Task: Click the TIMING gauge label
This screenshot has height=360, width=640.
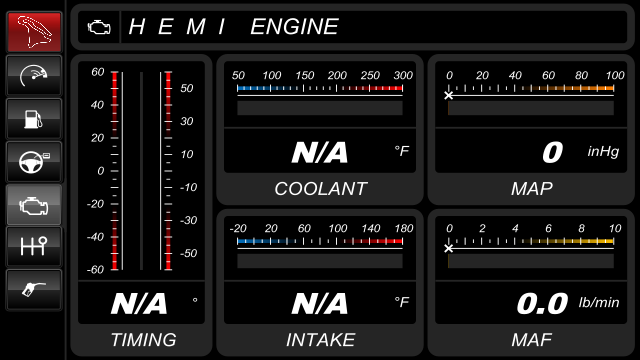Action: pos(143,340)
